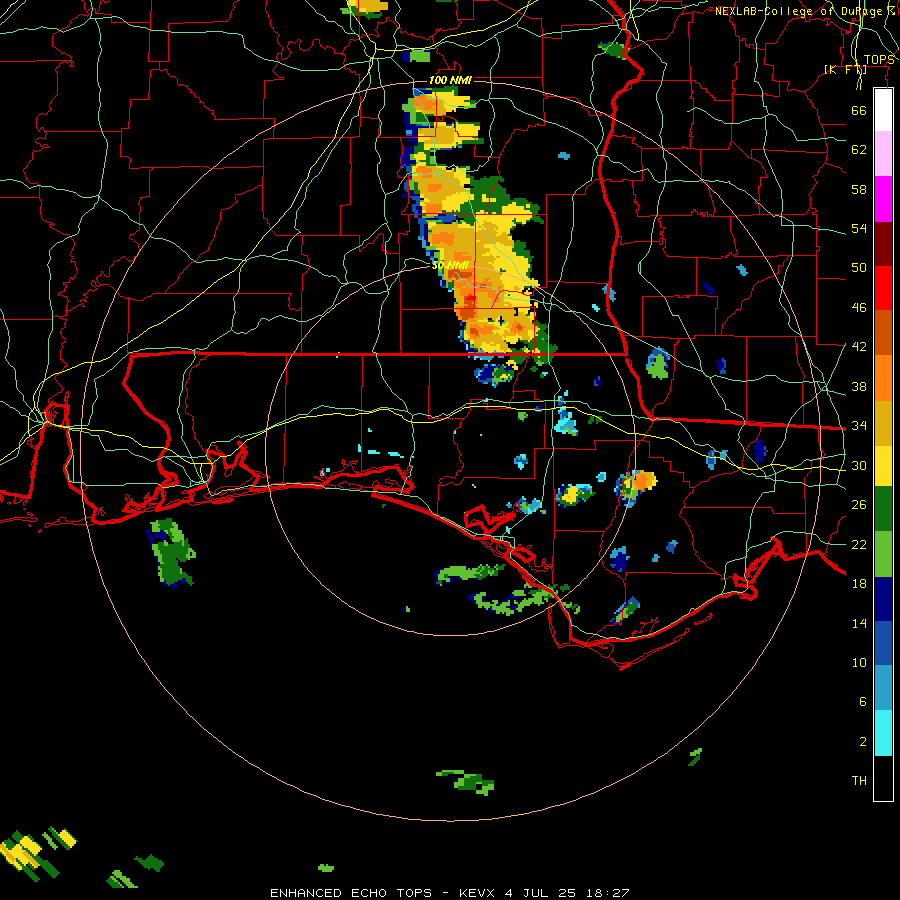Click the "50 NMI" range ring label
This screenshot has height=900, width=900.
point(451,265)
